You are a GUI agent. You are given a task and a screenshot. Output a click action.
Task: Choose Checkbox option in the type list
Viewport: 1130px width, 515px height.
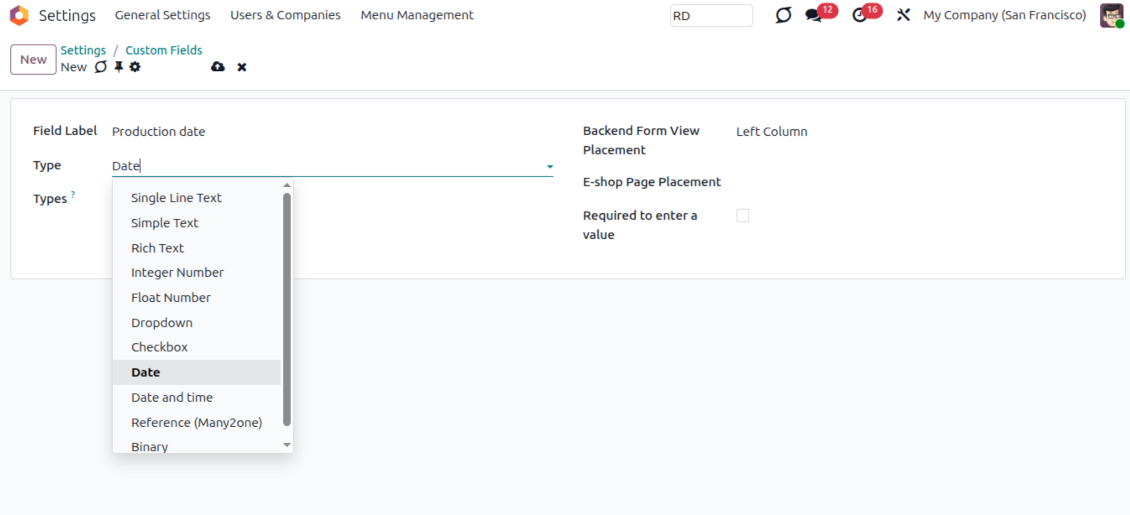pyautogui.click(x=159, y=347)
